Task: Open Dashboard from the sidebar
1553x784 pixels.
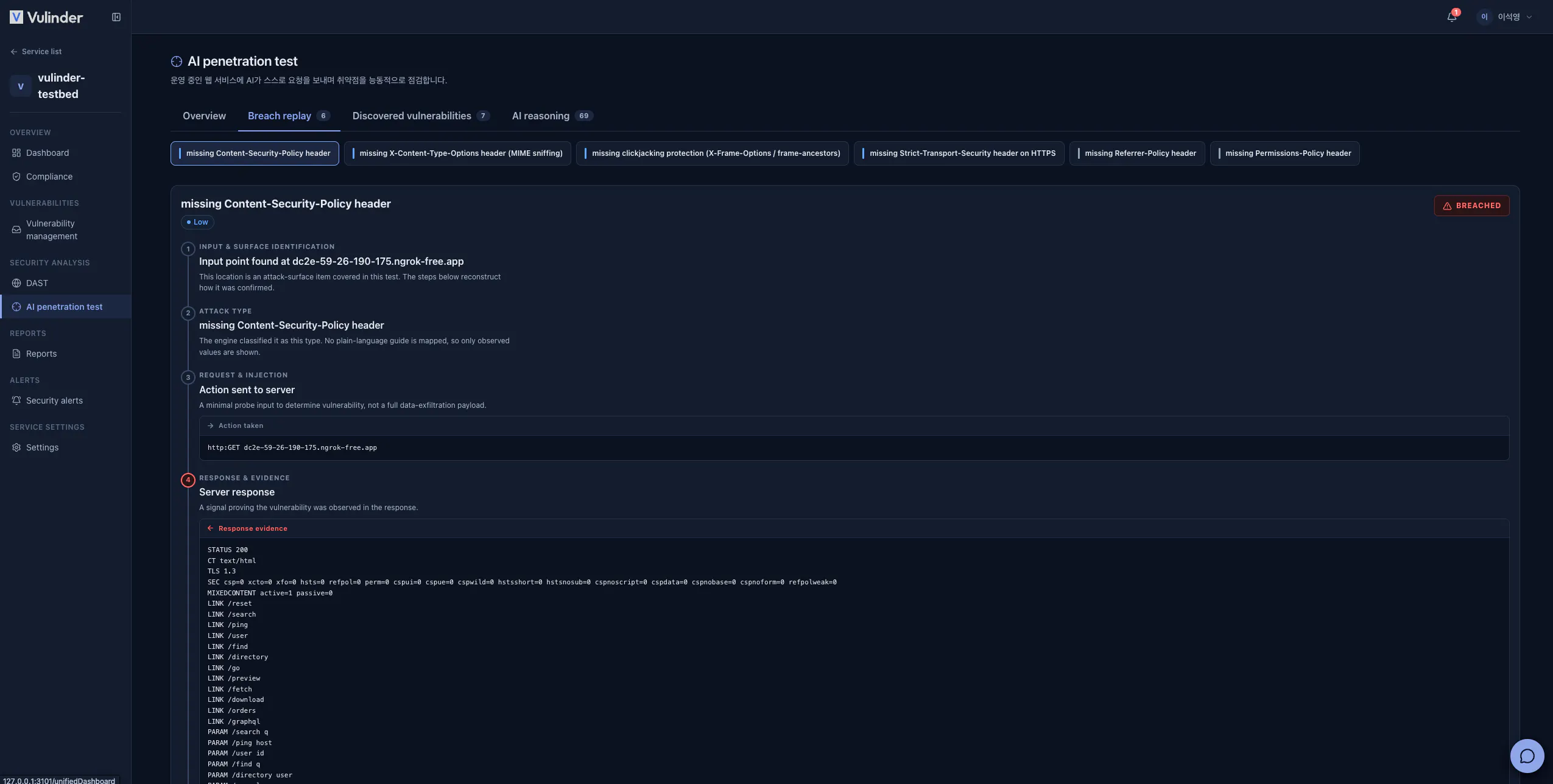Action: (x=65, y=153)
